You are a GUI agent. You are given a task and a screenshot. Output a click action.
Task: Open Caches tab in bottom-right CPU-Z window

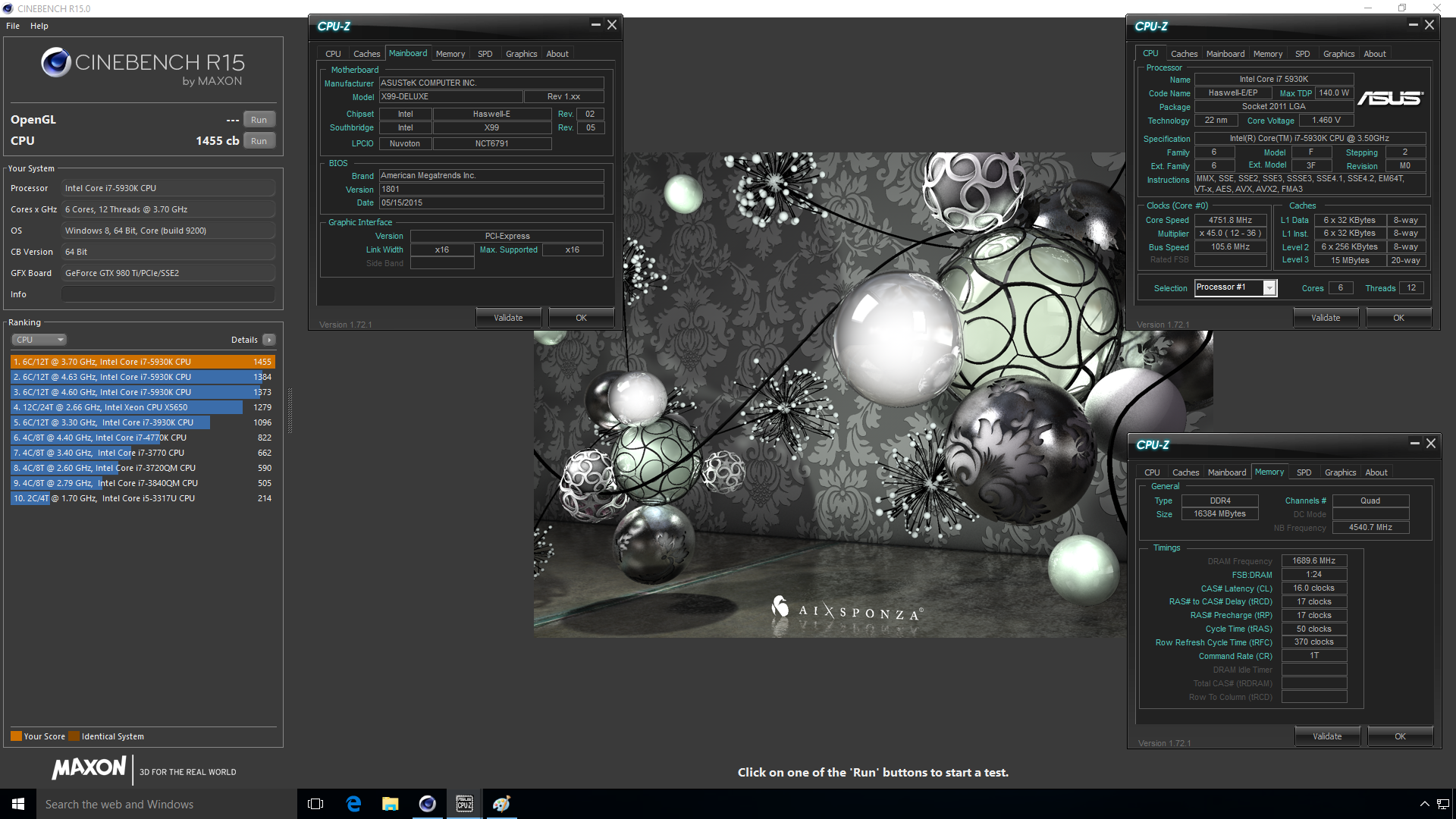1185,472
